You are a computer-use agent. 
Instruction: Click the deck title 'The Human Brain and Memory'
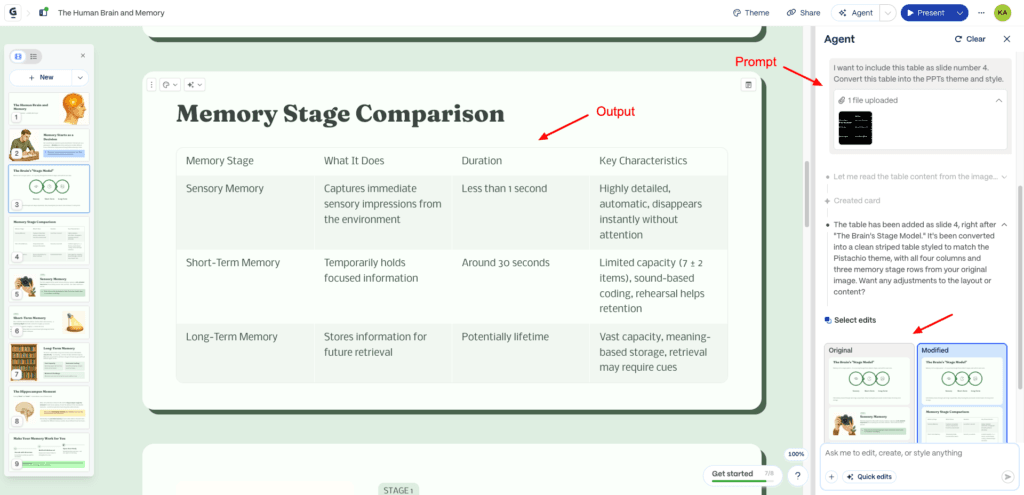tap(111, 12)
